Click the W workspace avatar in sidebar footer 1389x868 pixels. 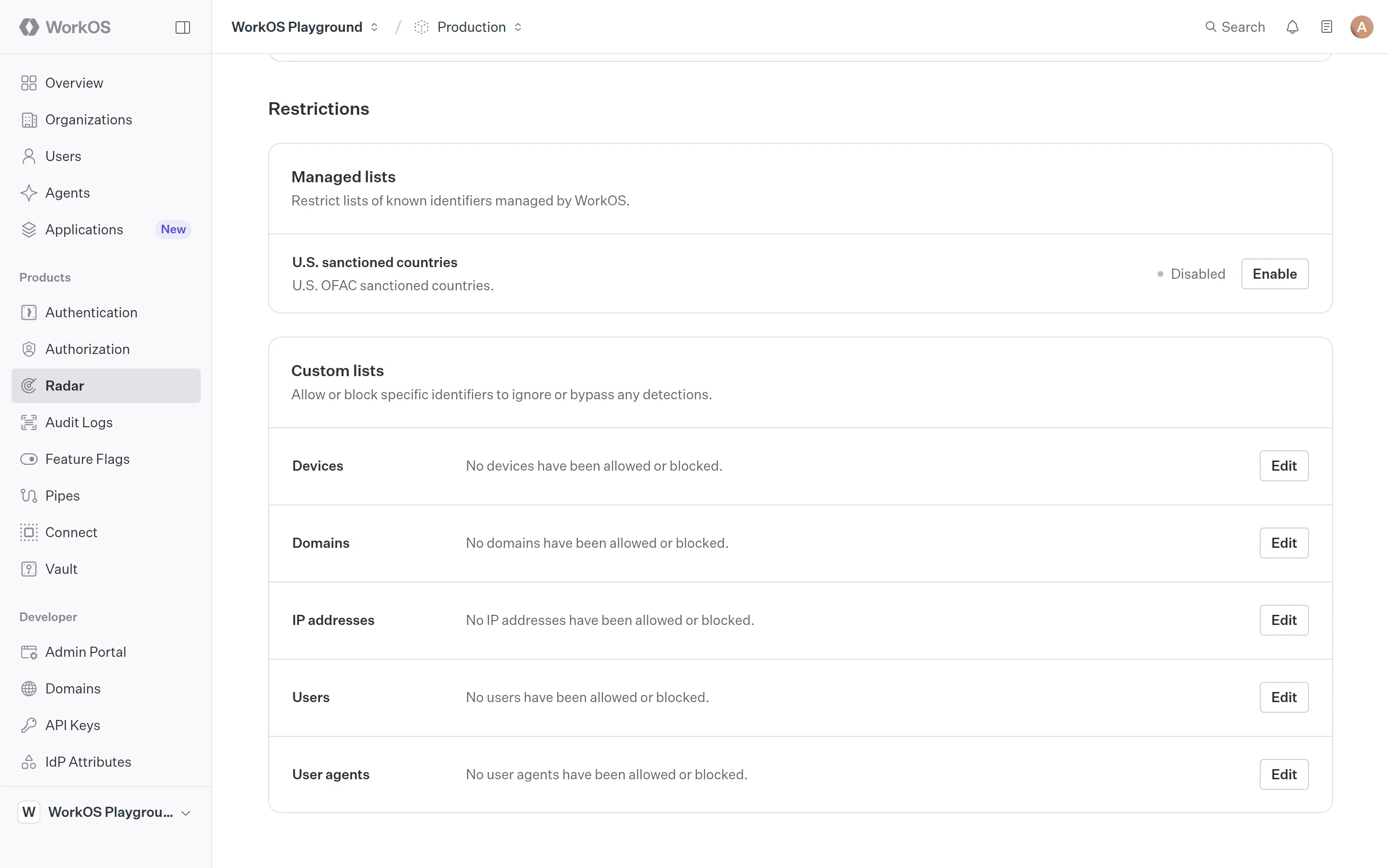coord(29,813)
